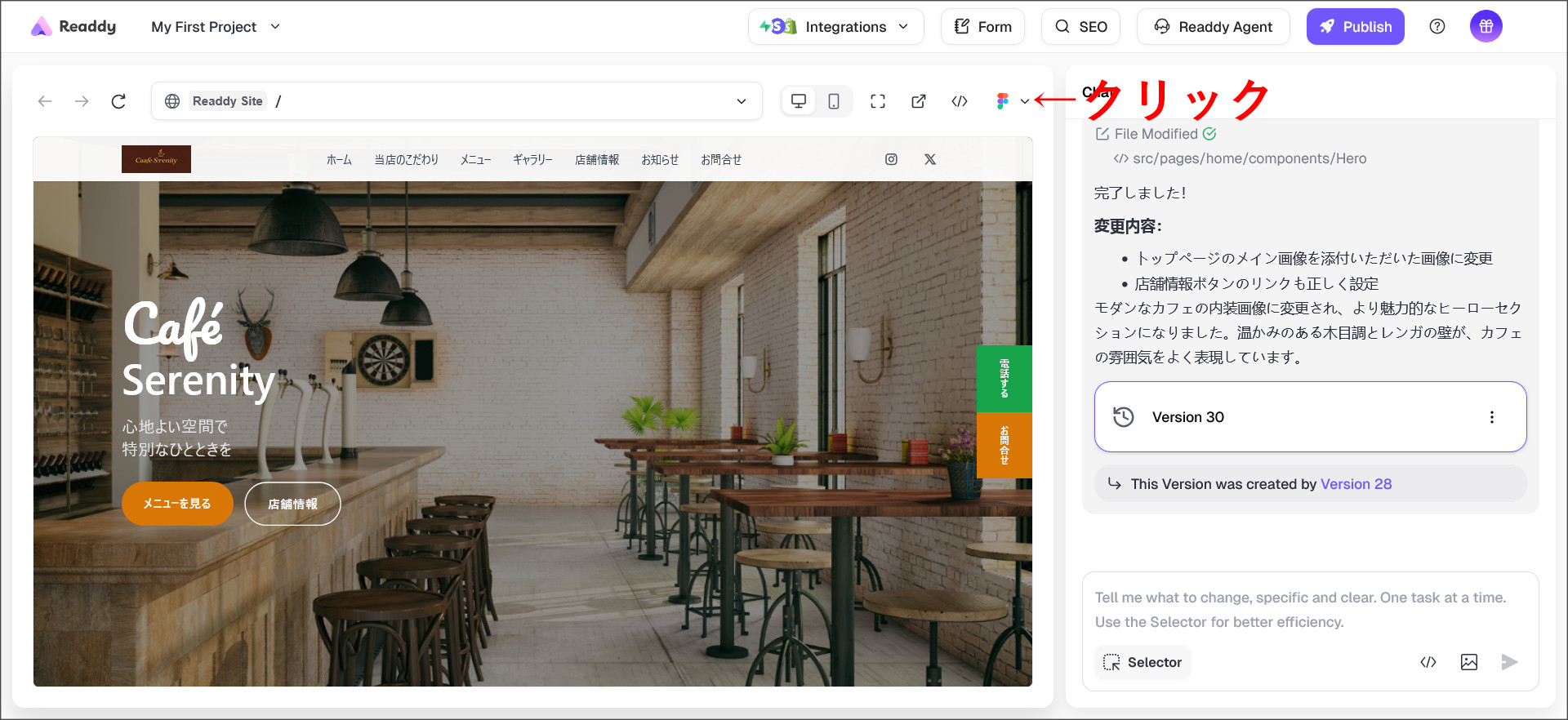Open the Version 28 link
Viewport: 1568px width, 720px height.
pyautogui.click(x=1356, y=484)
